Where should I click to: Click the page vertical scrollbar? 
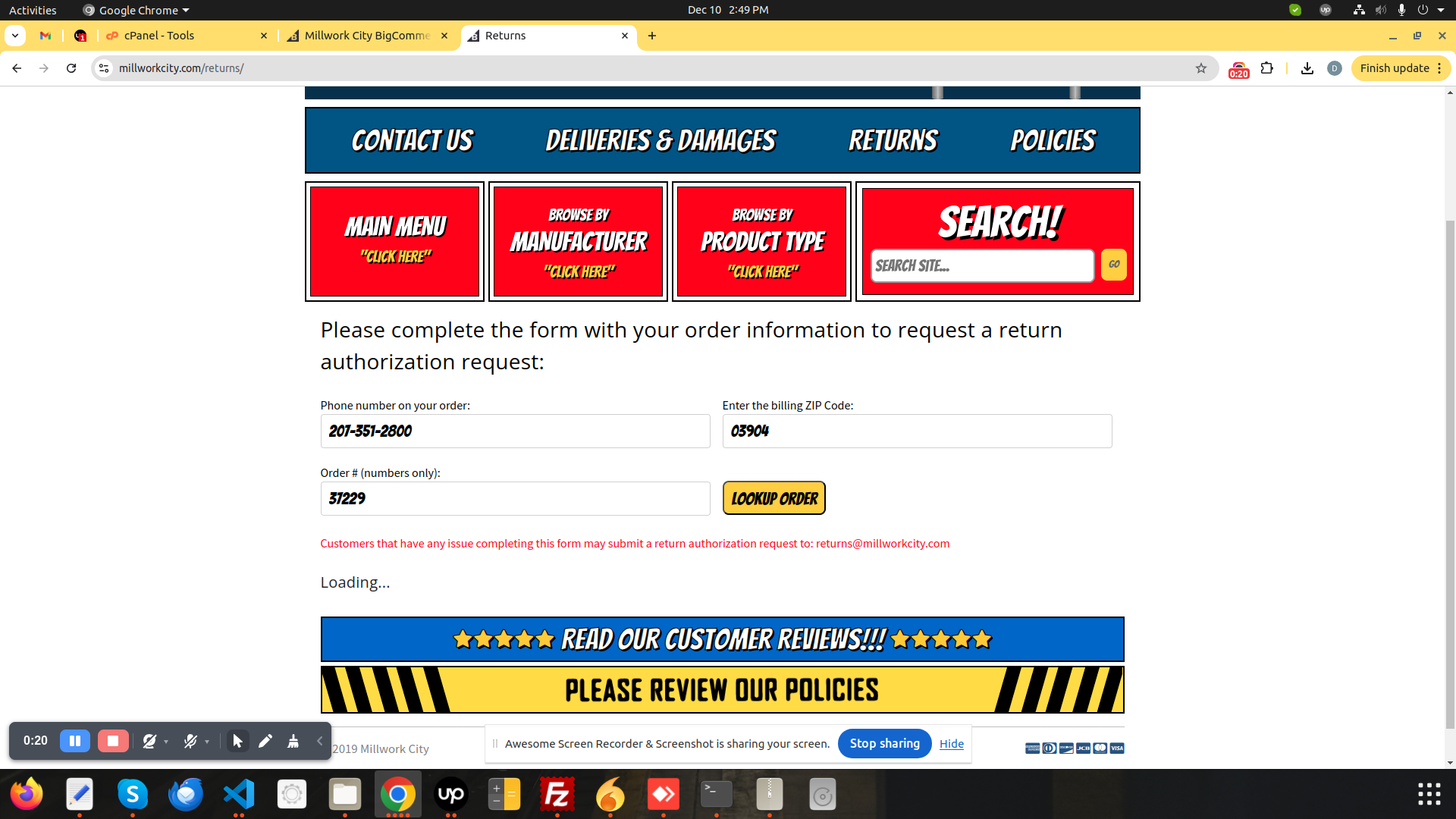[x=1450, y=474]
